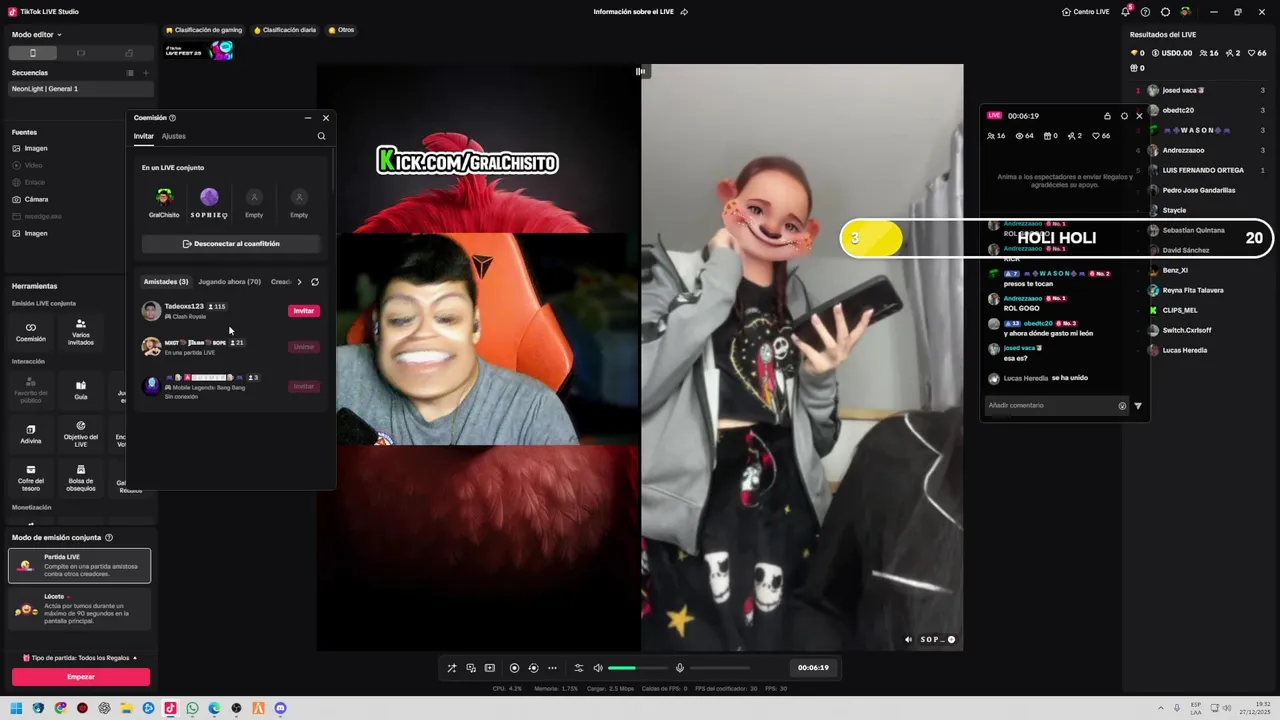This screenshot has width=1280, height=720.
Task: Open the profile avatar menu
Action: tap(1186, 12)
